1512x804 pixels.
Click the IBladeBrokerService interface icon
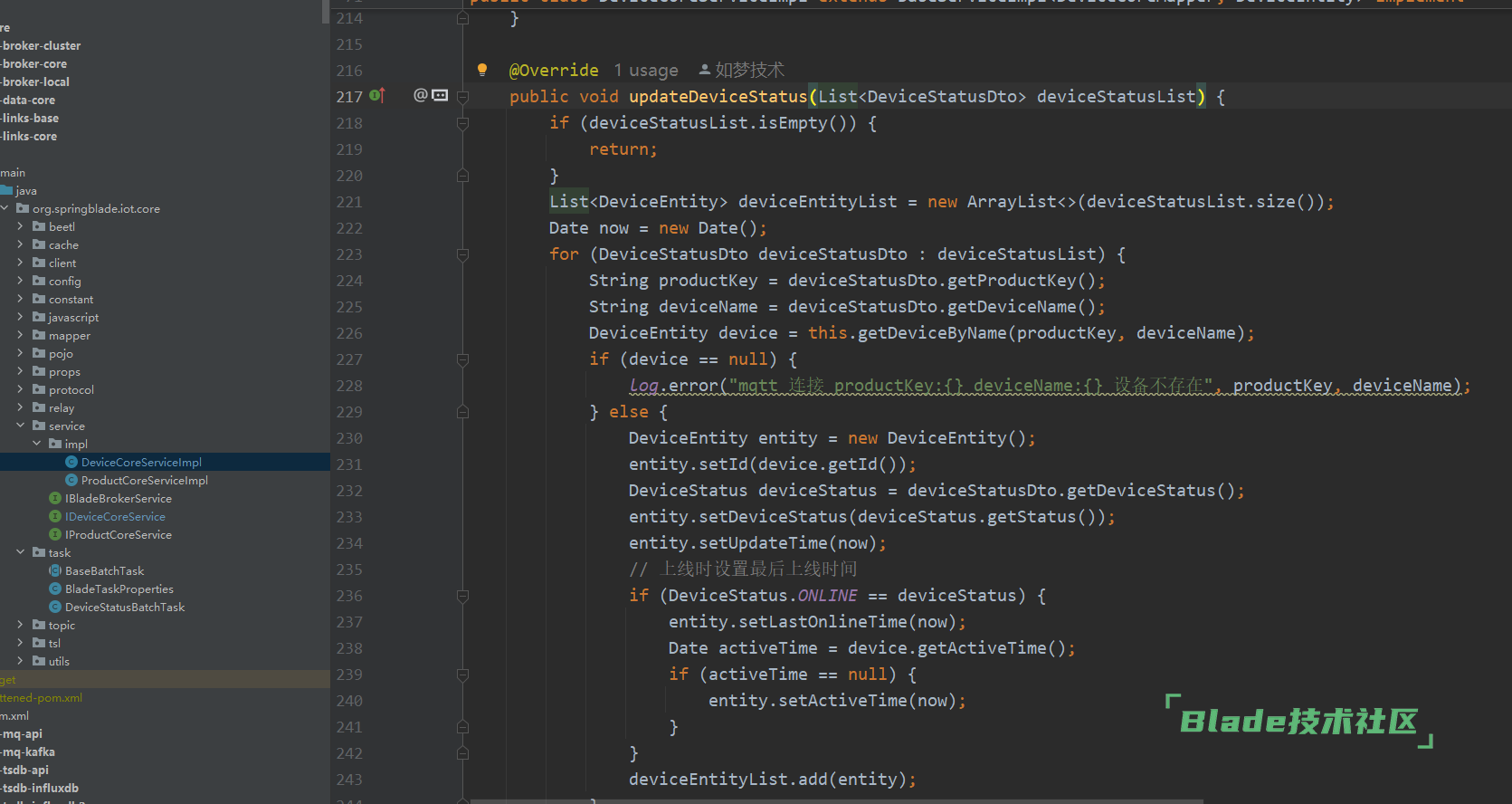click(x=55, y=499)
